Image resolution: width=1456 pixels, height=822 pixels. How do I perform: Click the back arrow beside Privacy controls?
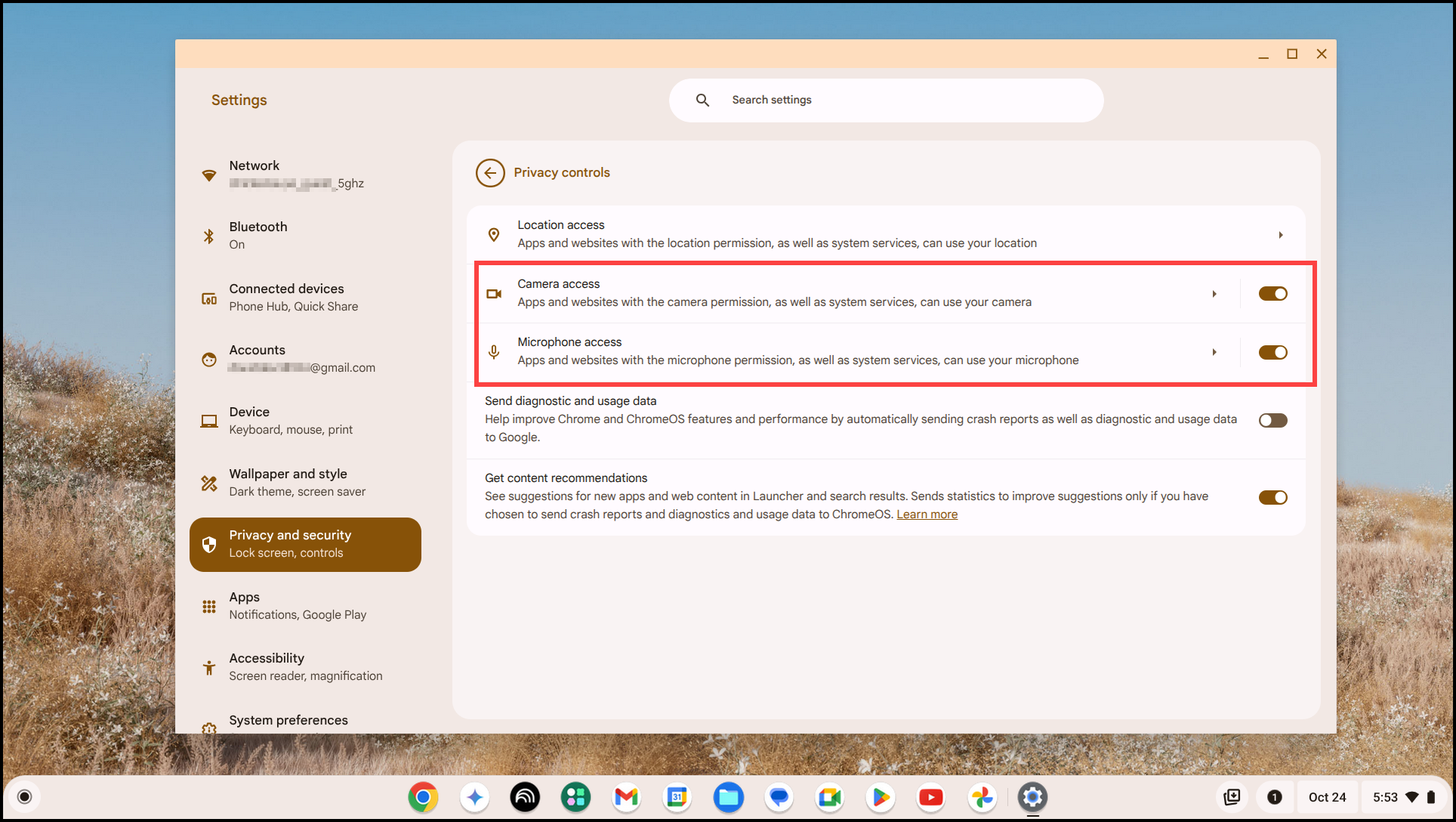click(x=490, y=173)
